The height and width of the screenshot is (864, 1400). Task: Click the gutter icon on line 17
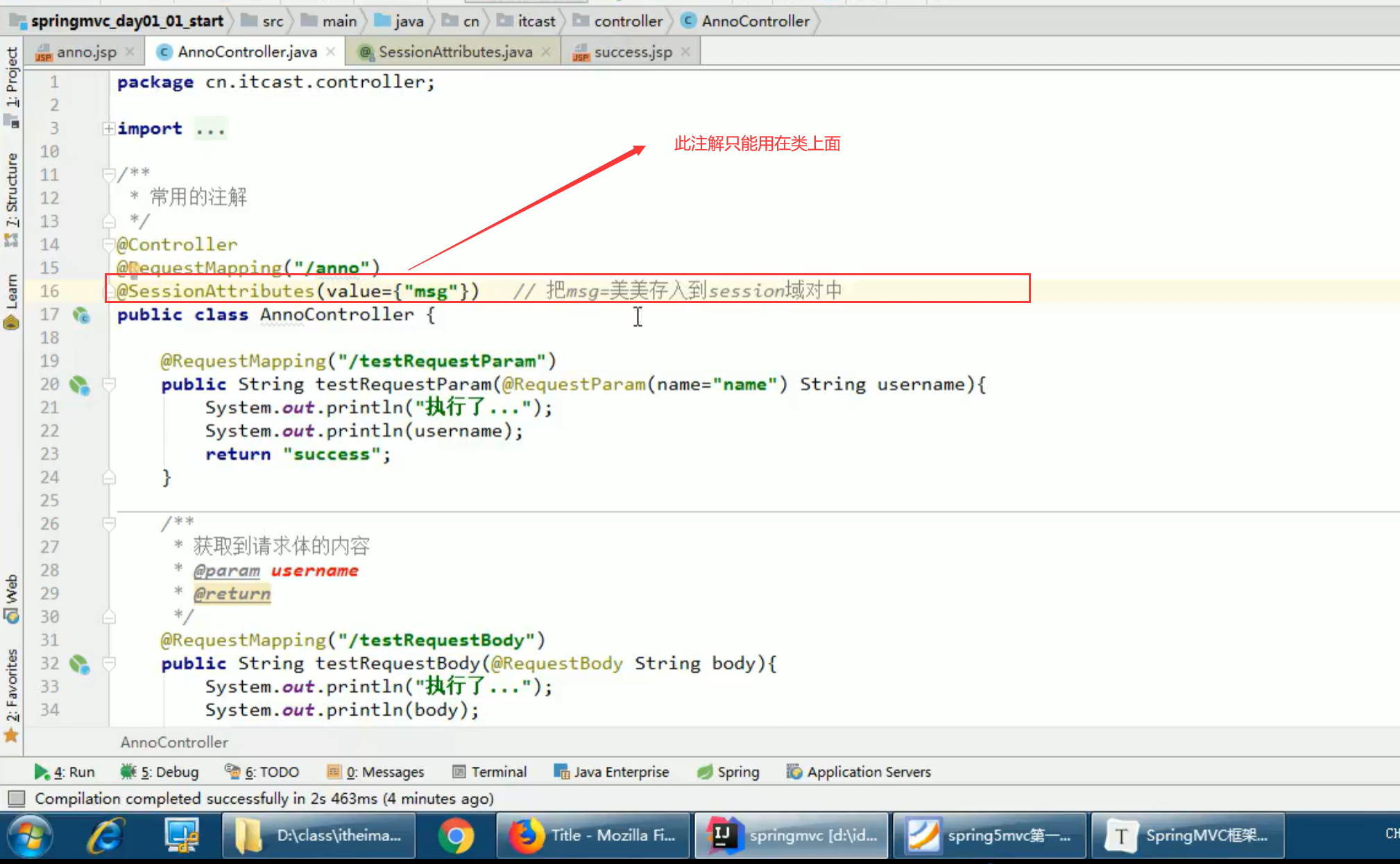pyautogui.click(x=81, y=316)
